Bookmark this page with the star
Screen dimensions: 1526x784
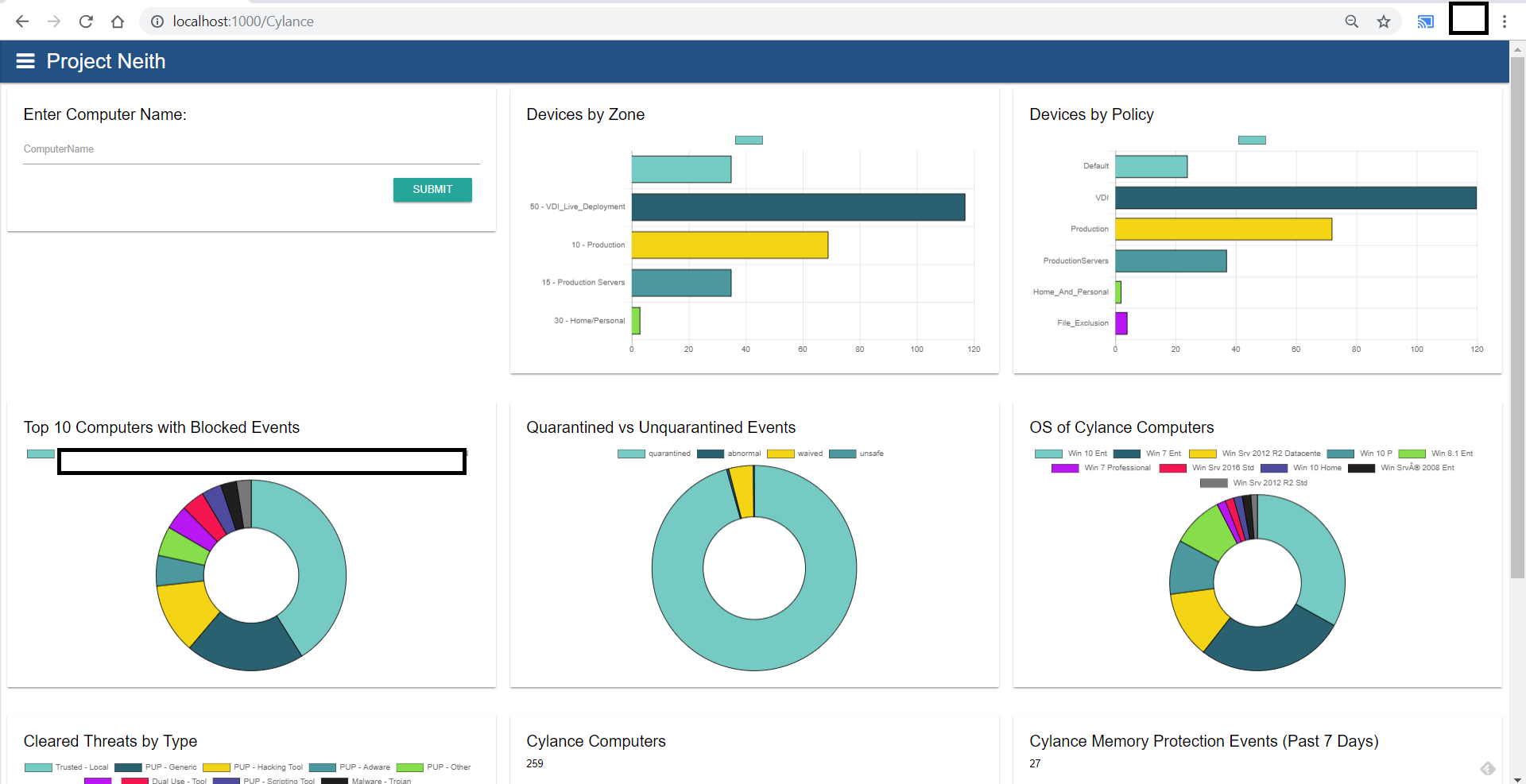[1384, 21]
